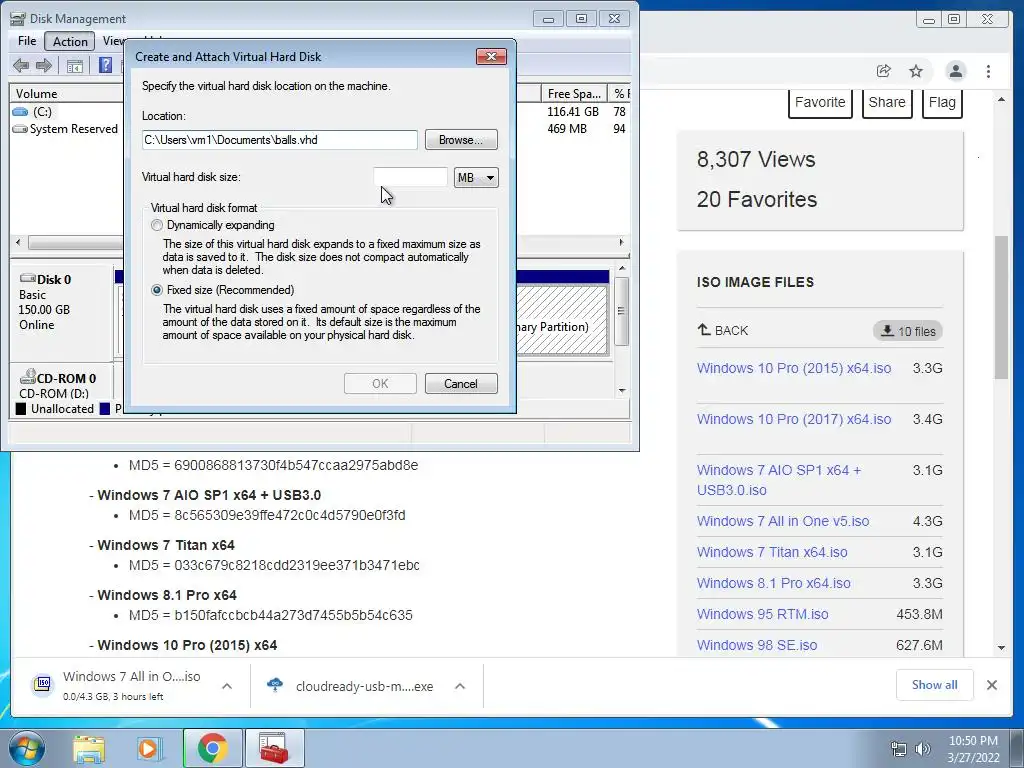Click the OK button in the dialog
The width and height of the screenshot is (1024, 768).
tap(380, 384)
